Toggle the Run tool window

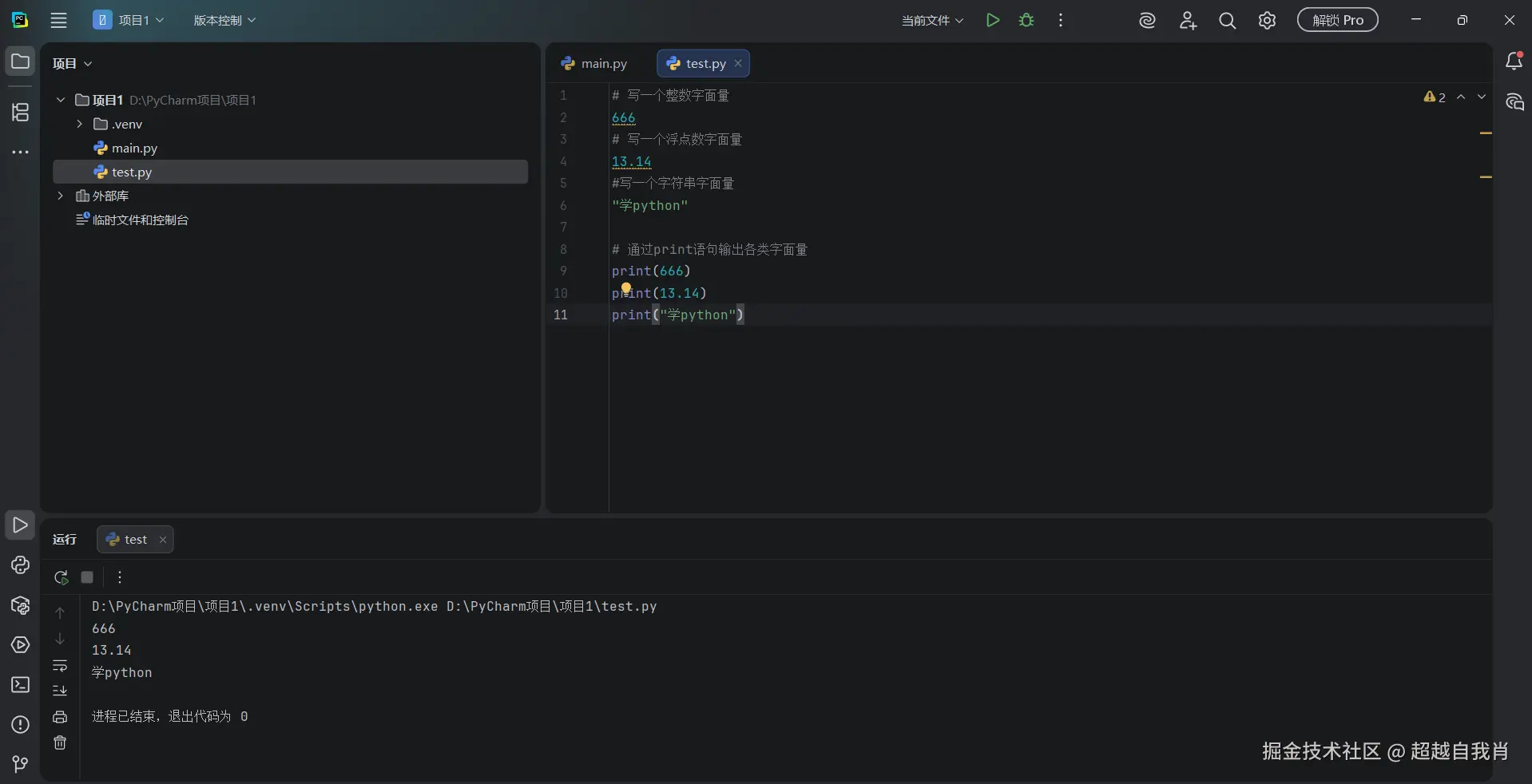pyautogui.click(x=20, y=525)
